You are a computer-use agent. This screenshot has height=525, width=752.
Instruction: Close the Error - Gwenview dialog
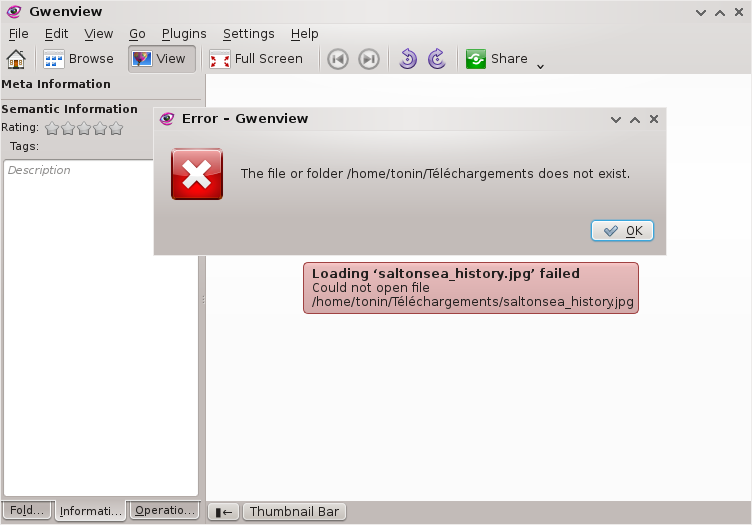pyautogui.click(x=654, y=119)
